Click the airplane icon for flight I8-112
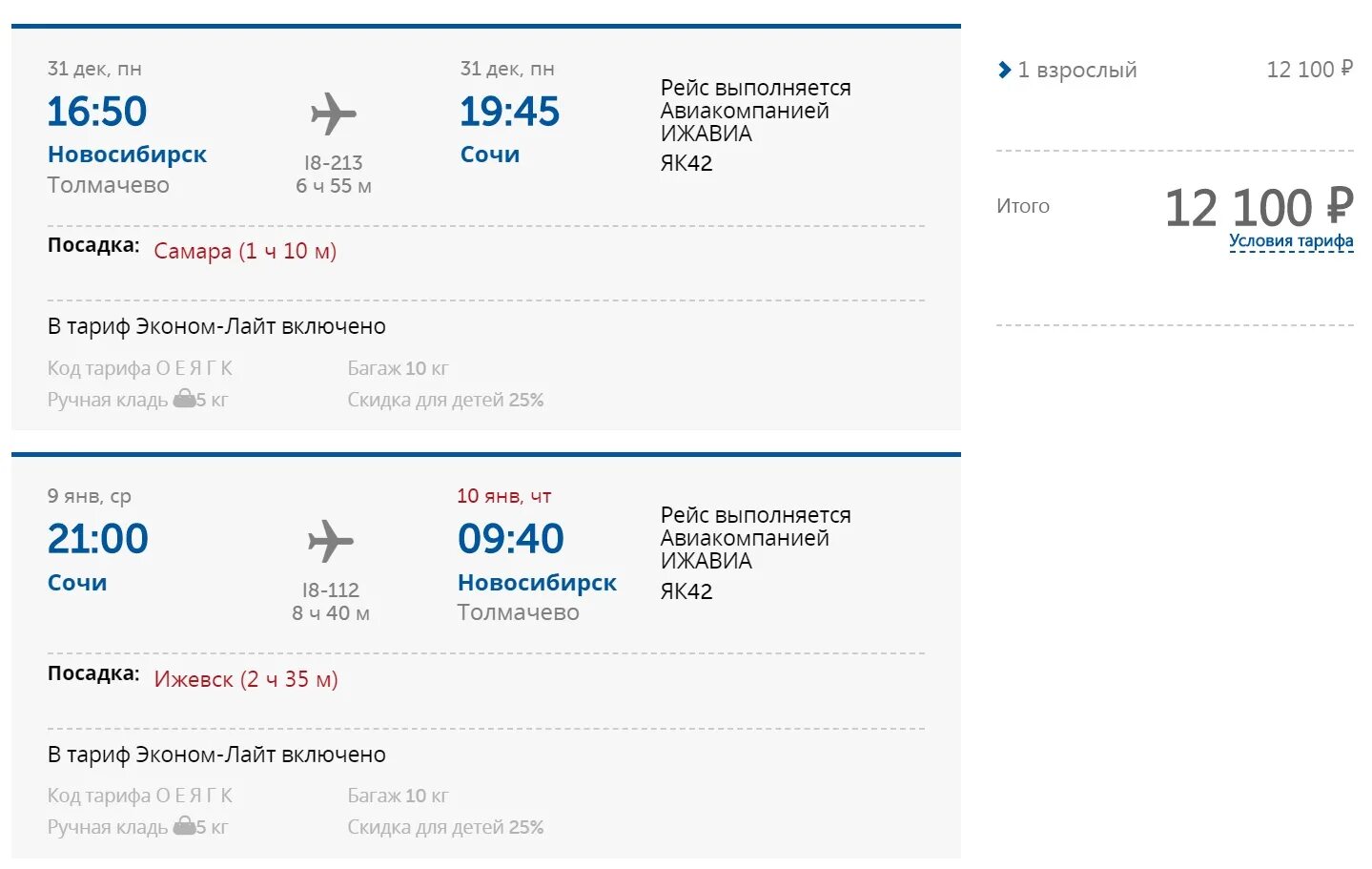 pos(331,542)
